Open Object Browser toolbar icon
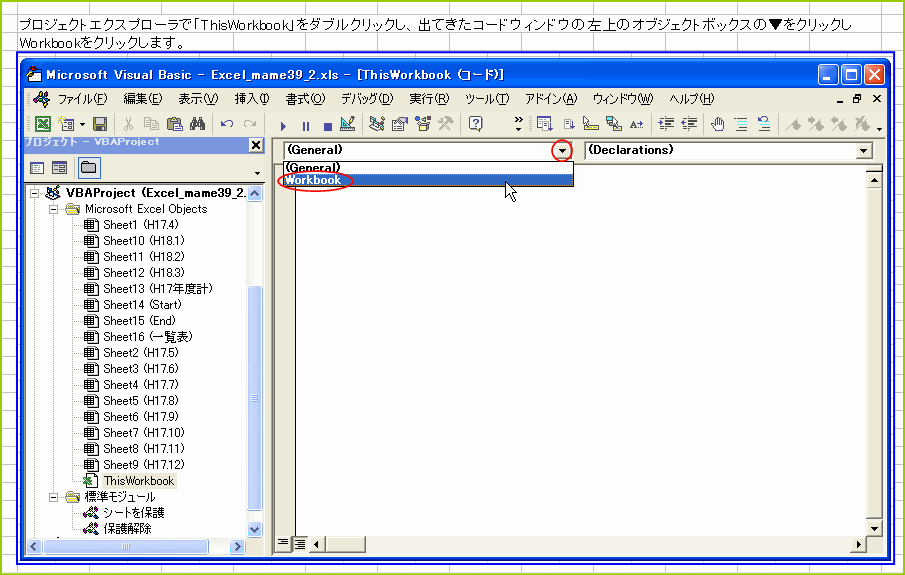905x575 pixels. (423, 124)
